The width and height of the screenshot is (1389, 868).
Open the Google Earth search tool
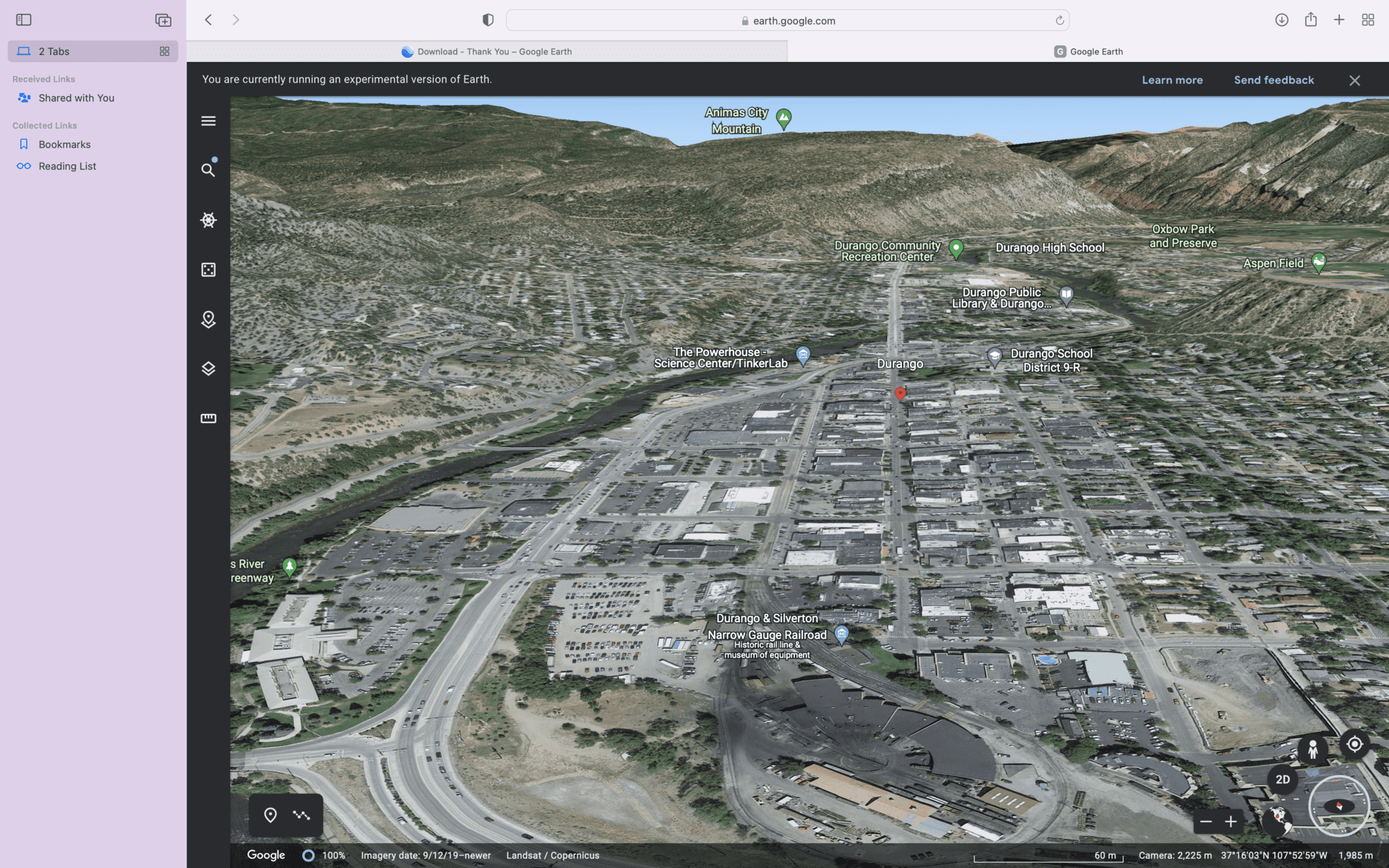(x=208, y=170)
